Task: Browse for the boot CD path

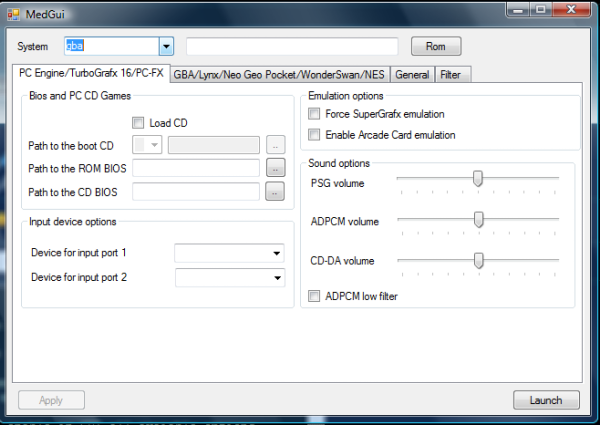Action: click(x=276, y=145)
